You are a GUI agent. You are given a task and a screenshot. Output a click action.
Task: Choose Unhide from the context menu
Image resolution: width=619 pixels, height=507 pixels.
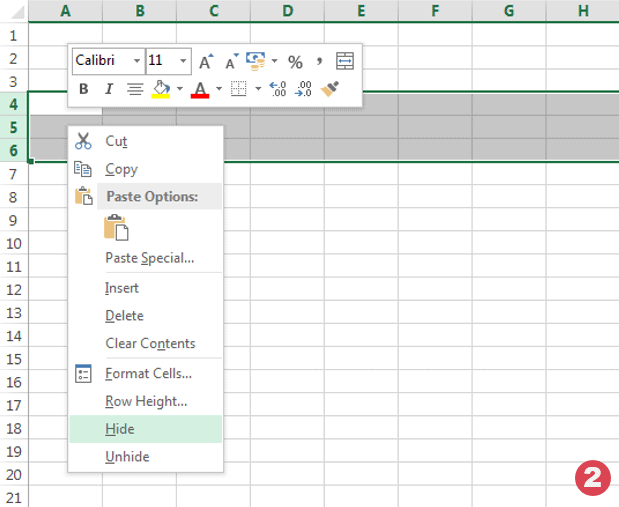point(146,456)
